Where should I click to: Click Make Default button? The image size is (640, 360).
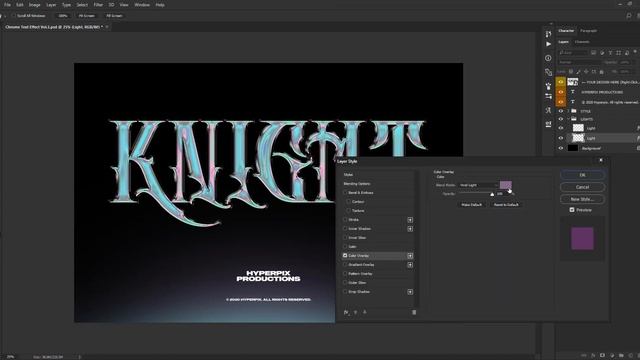[x=471, y=204]
